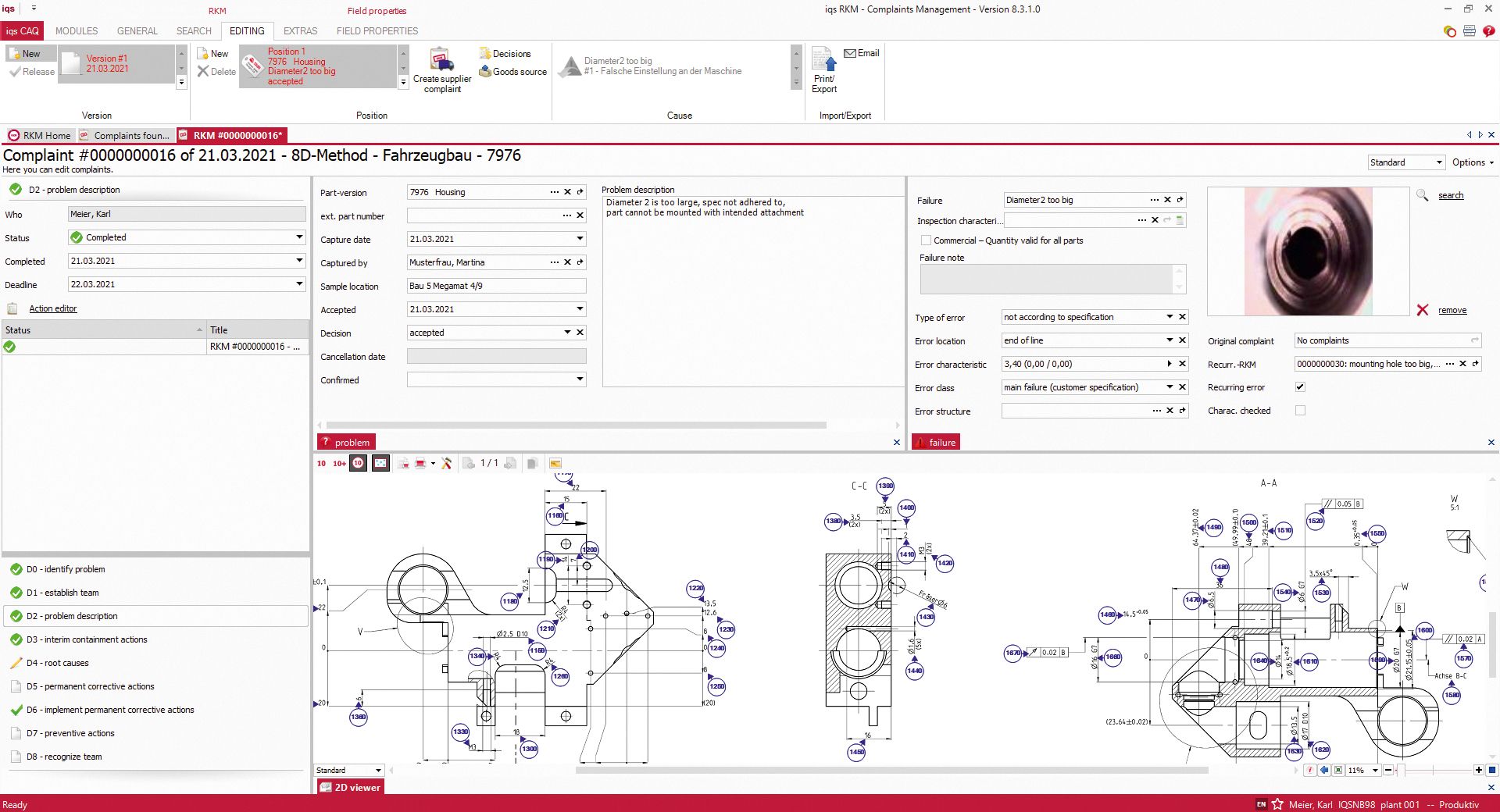Expand the Decision dropdown showing accepted

pos(568,333)
